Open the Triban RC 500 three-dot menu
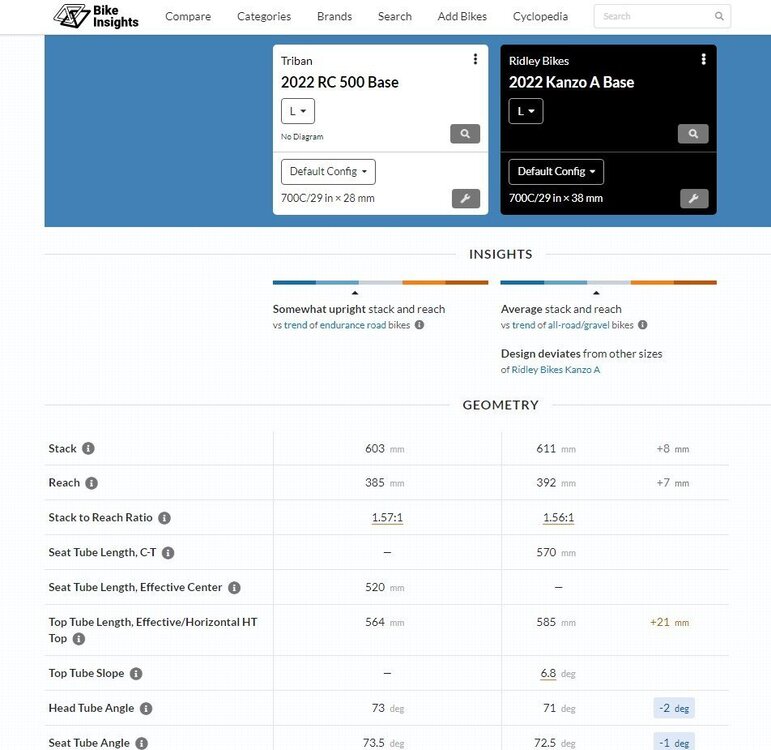The image size is (771, 750). [x=475, y=60]
